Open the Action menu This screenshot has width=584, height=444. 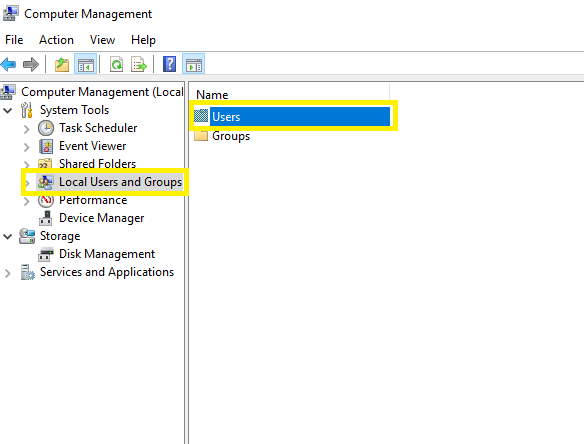point(56,40)
